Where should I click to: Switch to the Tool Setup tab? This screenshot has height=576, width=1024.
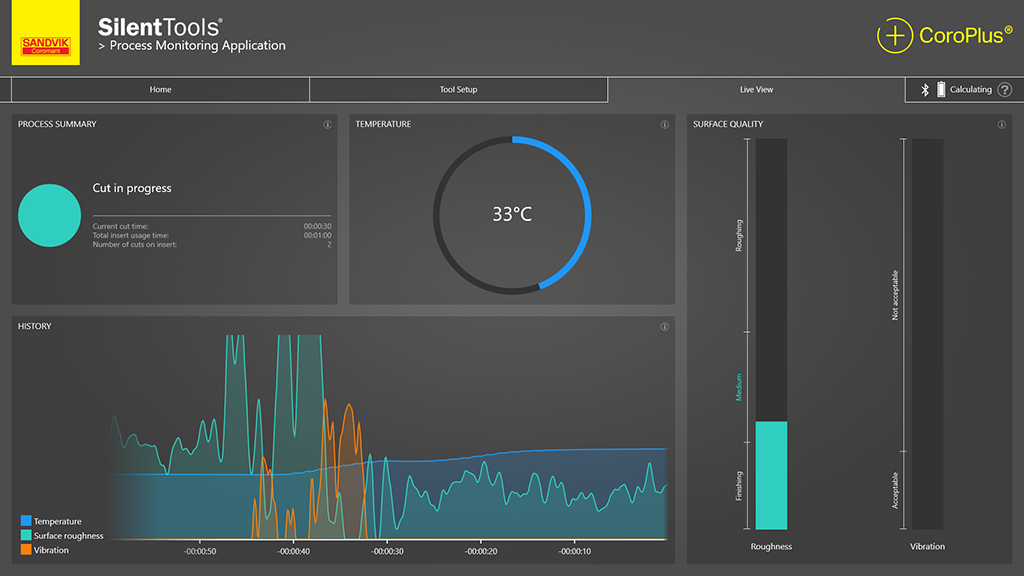(458, 89)
